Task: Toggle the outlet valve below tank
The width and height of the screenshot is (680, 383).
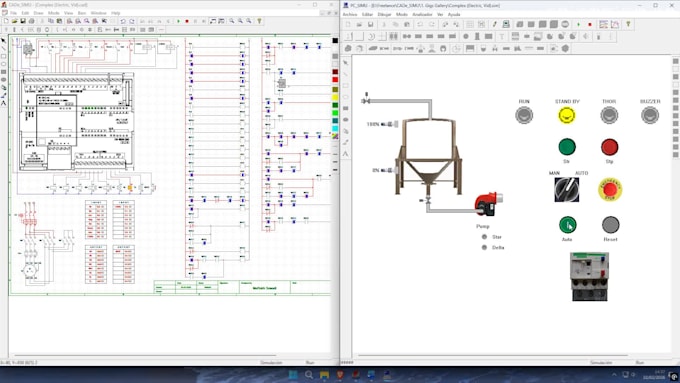Action: tap(427, 200)
